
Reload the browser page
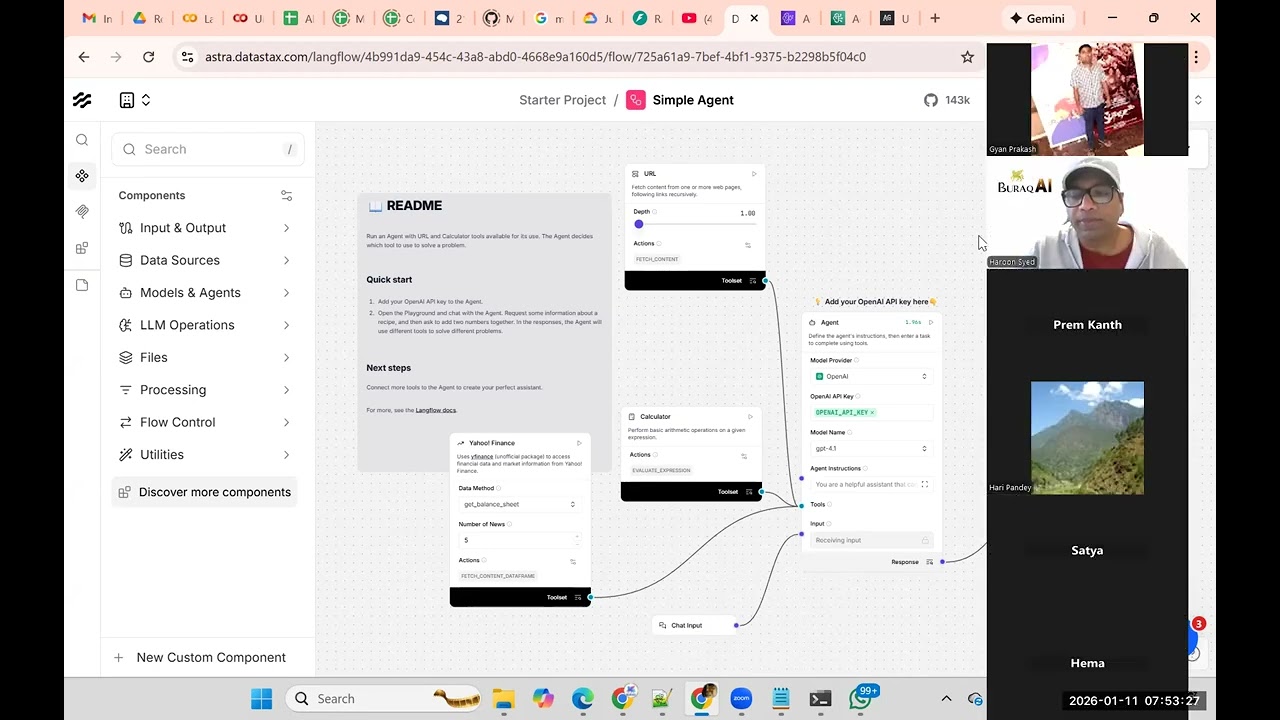[148, 57]
